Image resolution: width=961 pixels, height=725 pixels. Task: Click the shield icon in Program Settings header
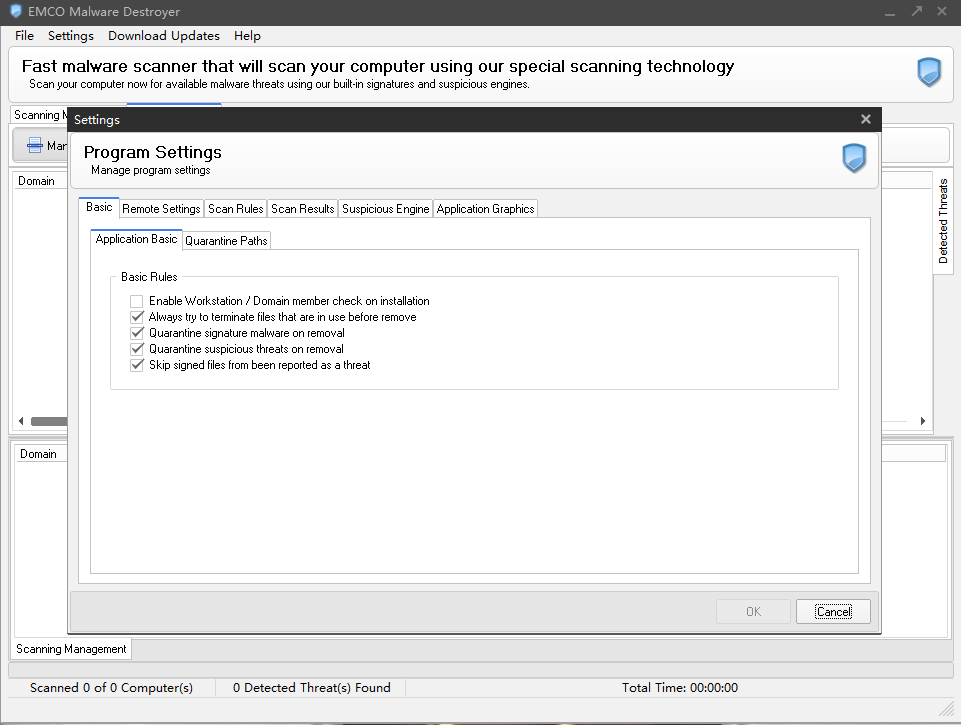pyautogui.click(x=854, y=158)
